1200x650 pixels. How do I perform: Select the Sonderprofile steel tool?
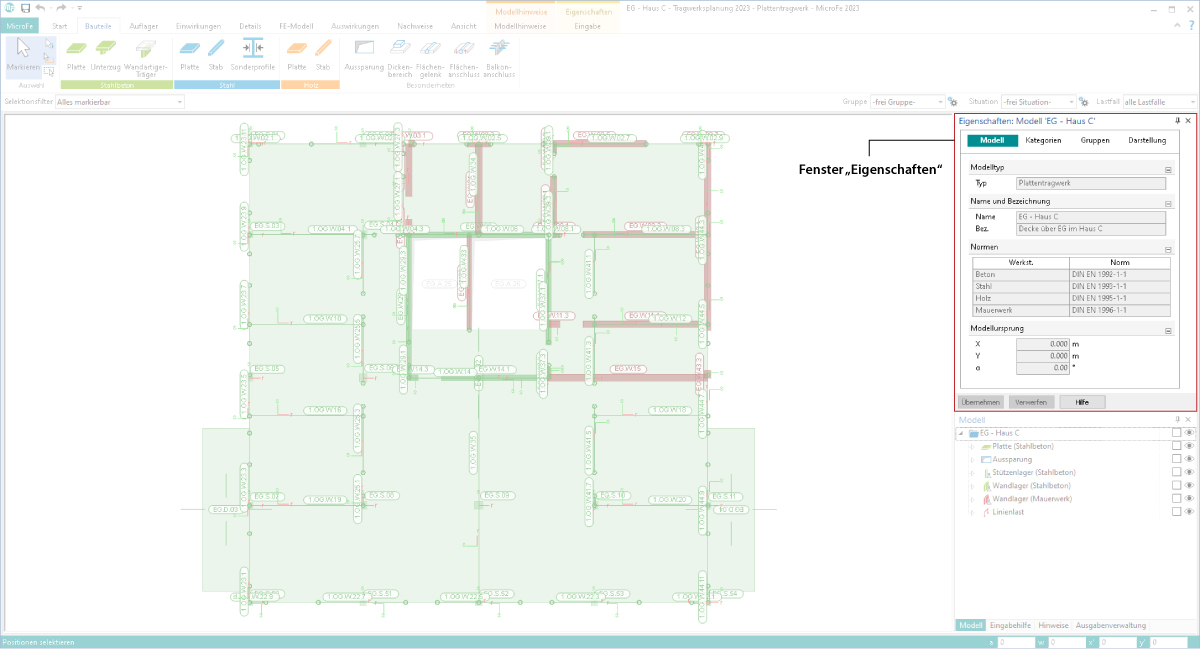click(252, 54)
